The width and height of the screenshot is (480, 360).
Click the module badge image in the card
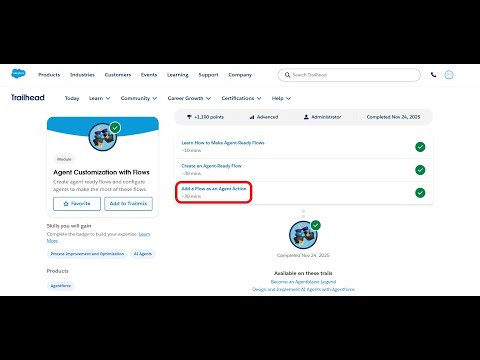(103, 137)
